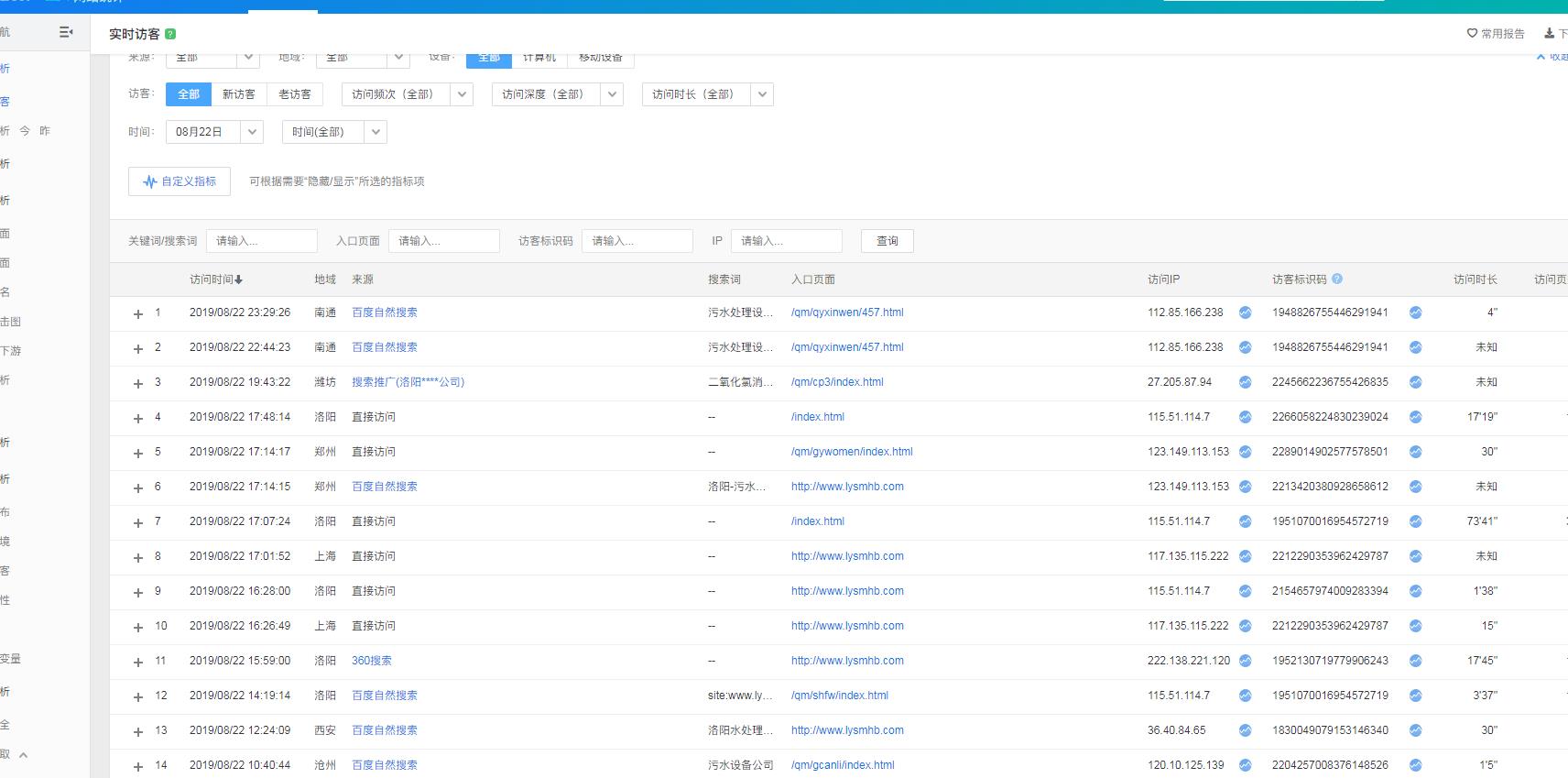Select 全部 visitor type filter
Image resolution: width=1568 pixels, height=778 pixels.
coord(189,94)
